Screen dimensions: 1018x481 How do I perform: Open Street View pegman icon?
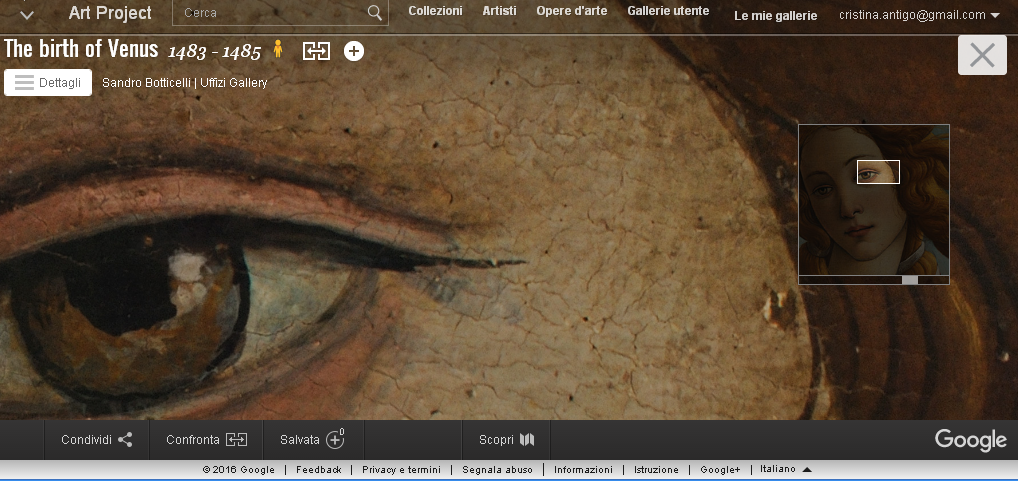[278, 49]
